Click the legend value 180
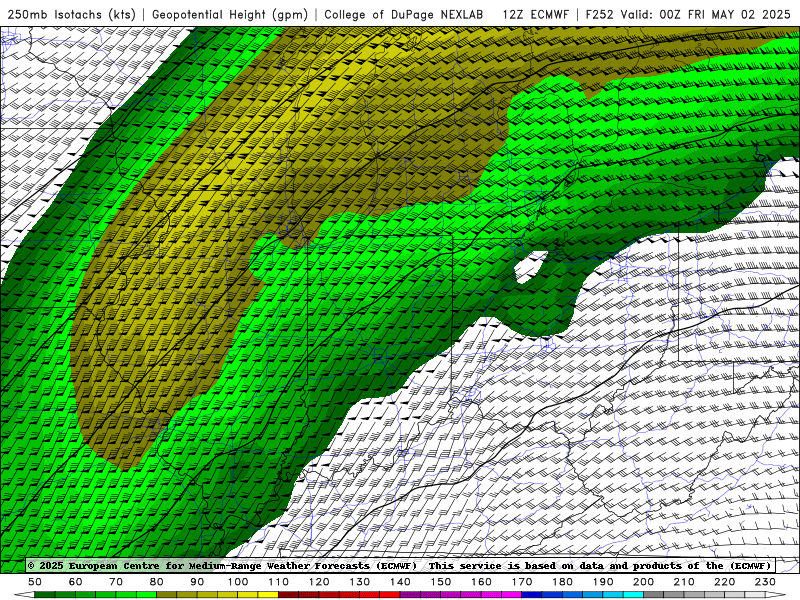Screen dimensions: 800x600 click(563, 582)
